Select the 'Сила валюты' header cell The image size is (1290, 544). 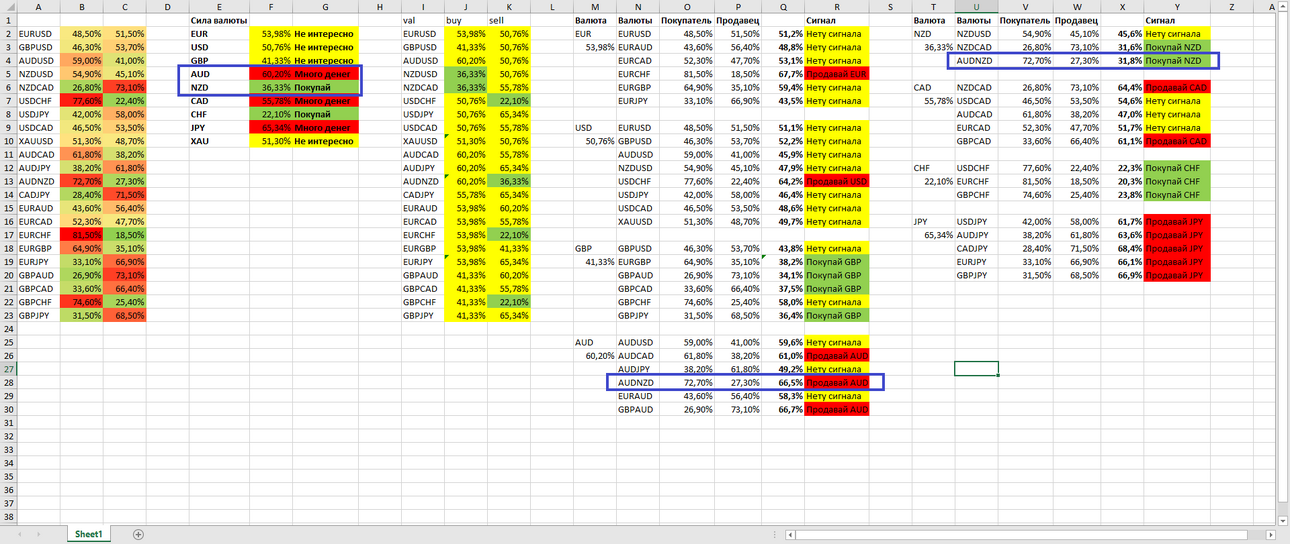click(219, 20)
